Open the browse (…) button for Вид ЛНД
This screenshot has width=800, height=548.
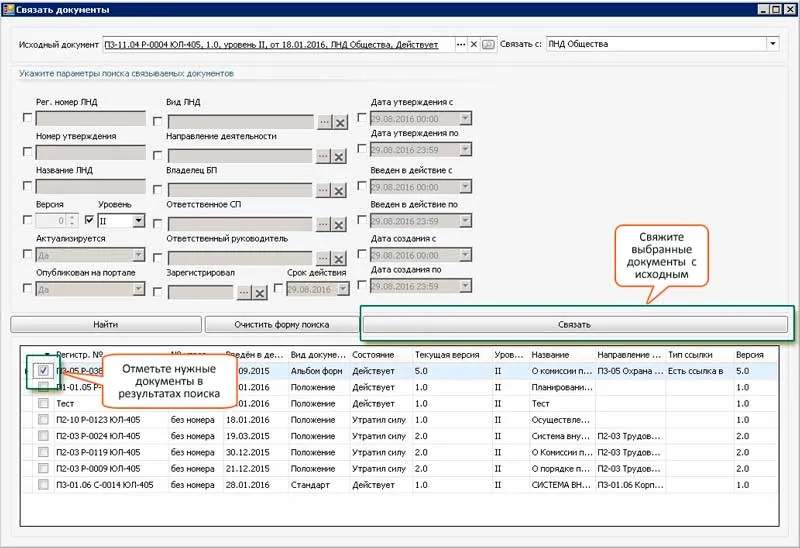point(325,121)
